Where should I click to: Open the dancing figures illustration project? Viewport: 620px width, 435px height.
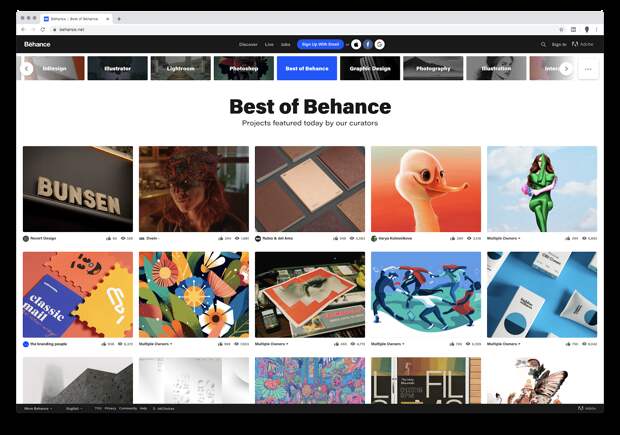click(x=426, y=295)
